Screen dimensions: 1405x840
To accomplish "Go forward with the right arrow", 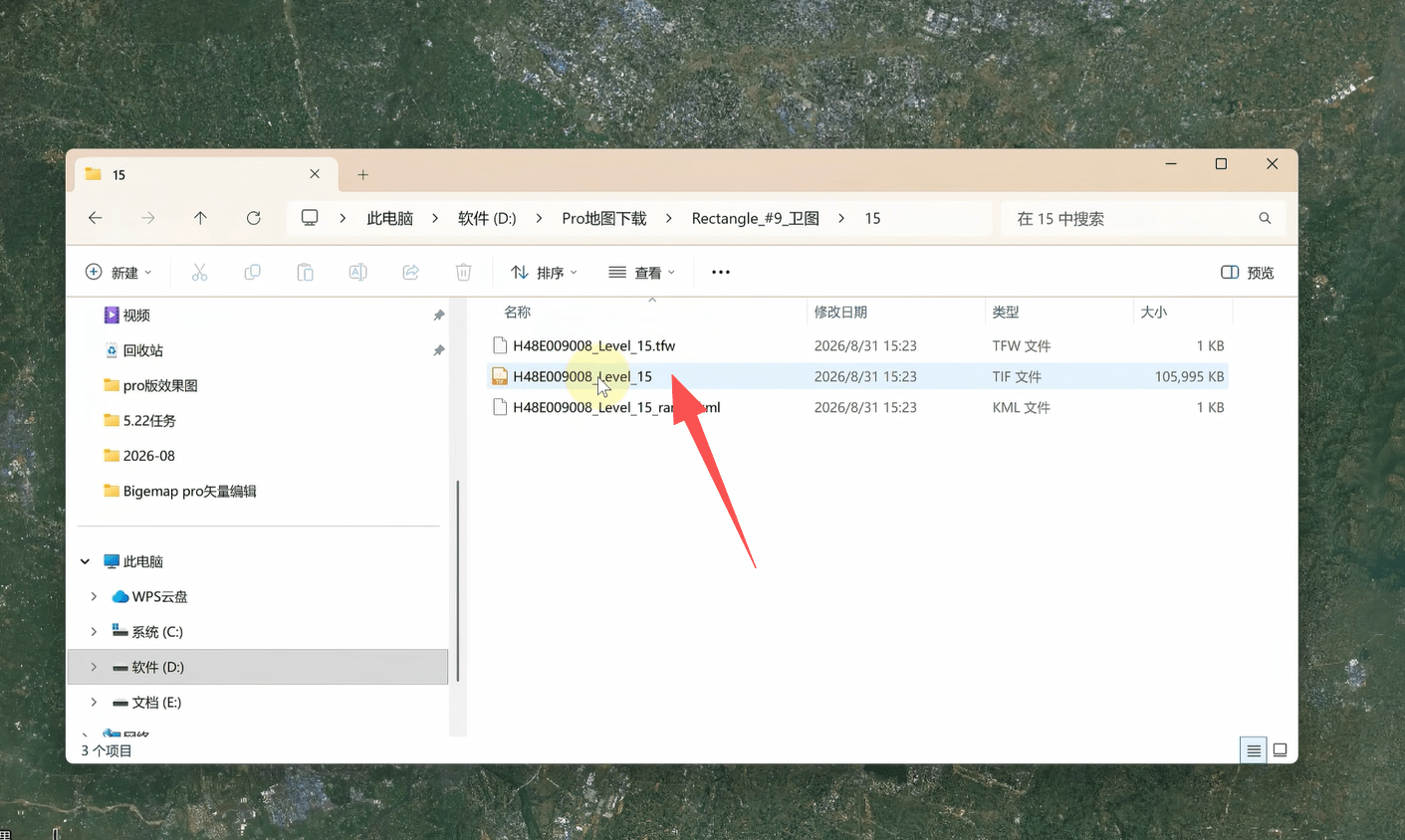I will click(x=148, y=218).
